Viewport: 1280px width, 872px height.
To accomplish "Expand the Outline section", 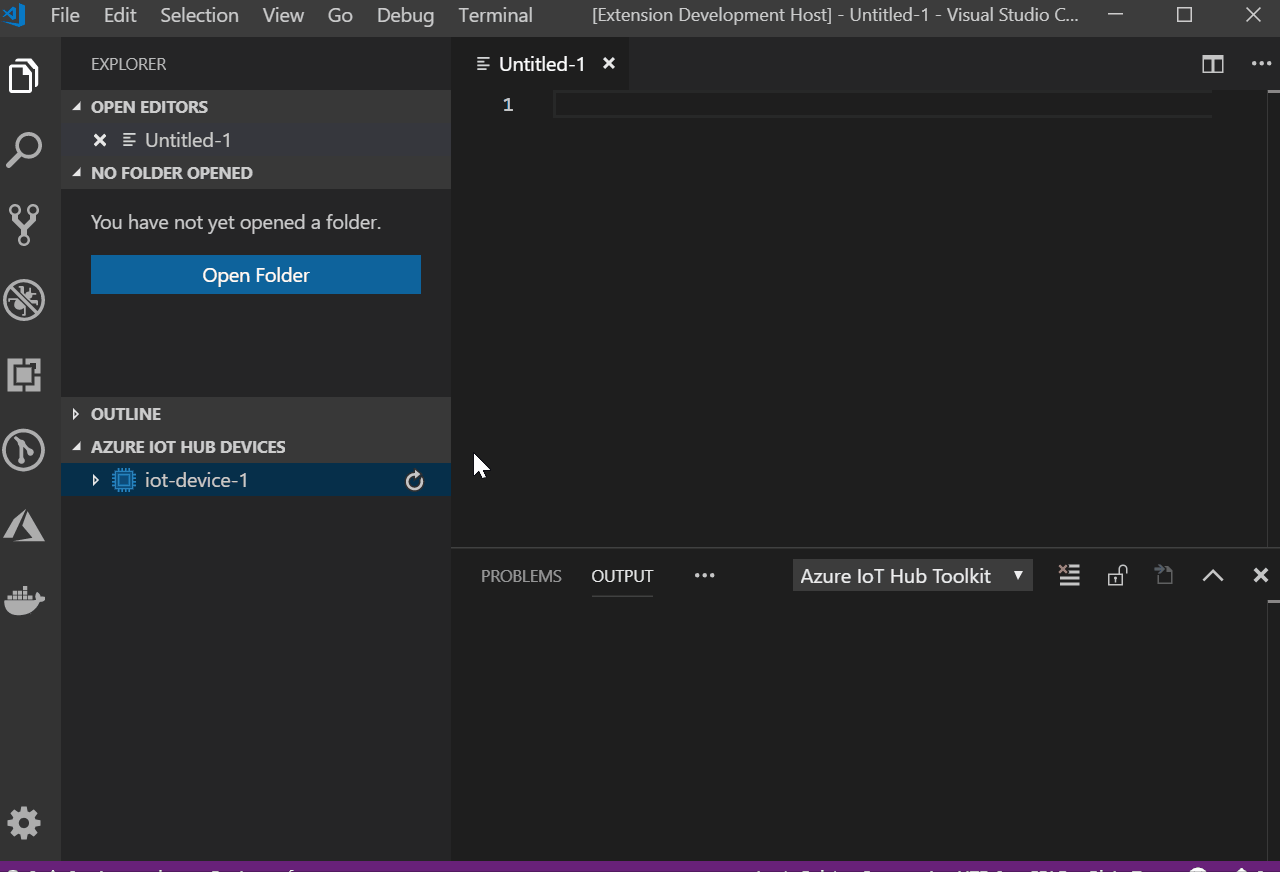I will (x=76, y=414).
